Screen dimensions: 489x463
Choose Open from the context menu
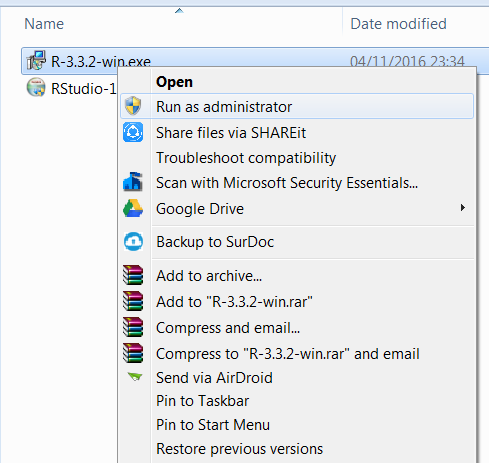[x=174, y=82]
